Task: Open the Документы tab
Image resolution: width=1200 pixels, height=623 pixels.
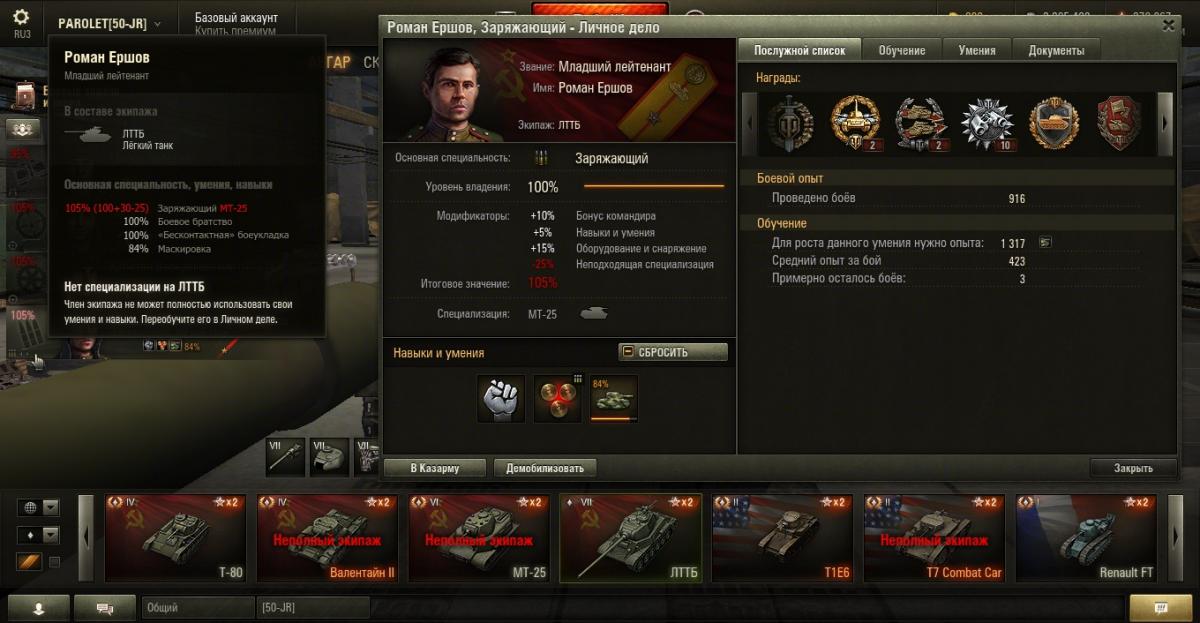Action: pos(1057,50)
